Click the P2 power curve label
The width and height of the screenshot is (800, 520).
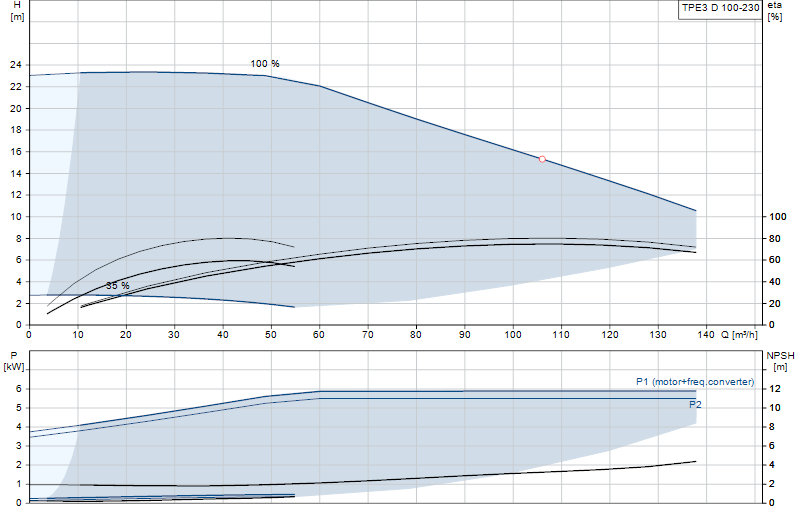(x=695, y=405)
